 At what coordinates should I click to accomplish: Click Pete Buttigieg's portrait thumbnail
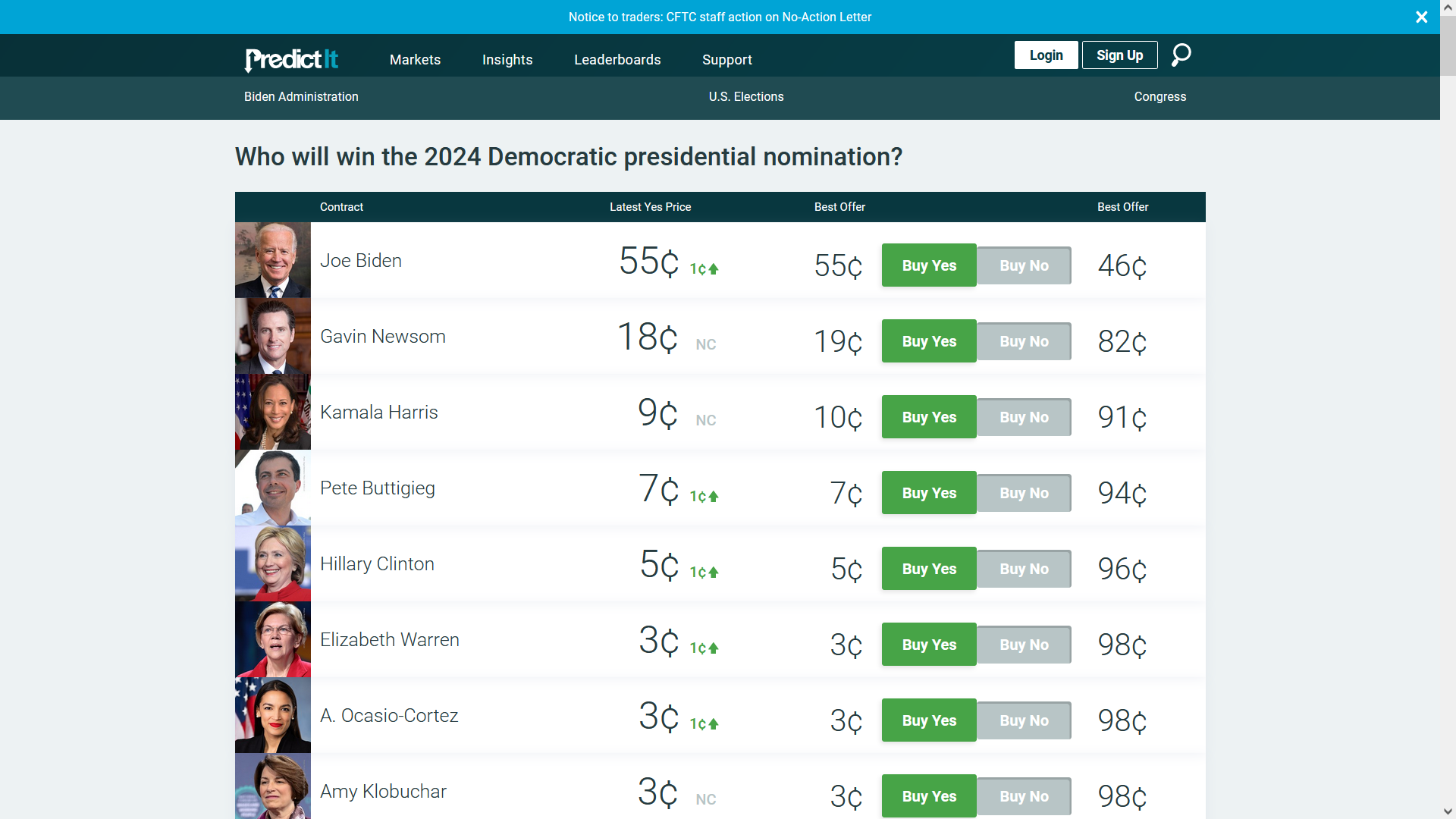click(273, 488)
